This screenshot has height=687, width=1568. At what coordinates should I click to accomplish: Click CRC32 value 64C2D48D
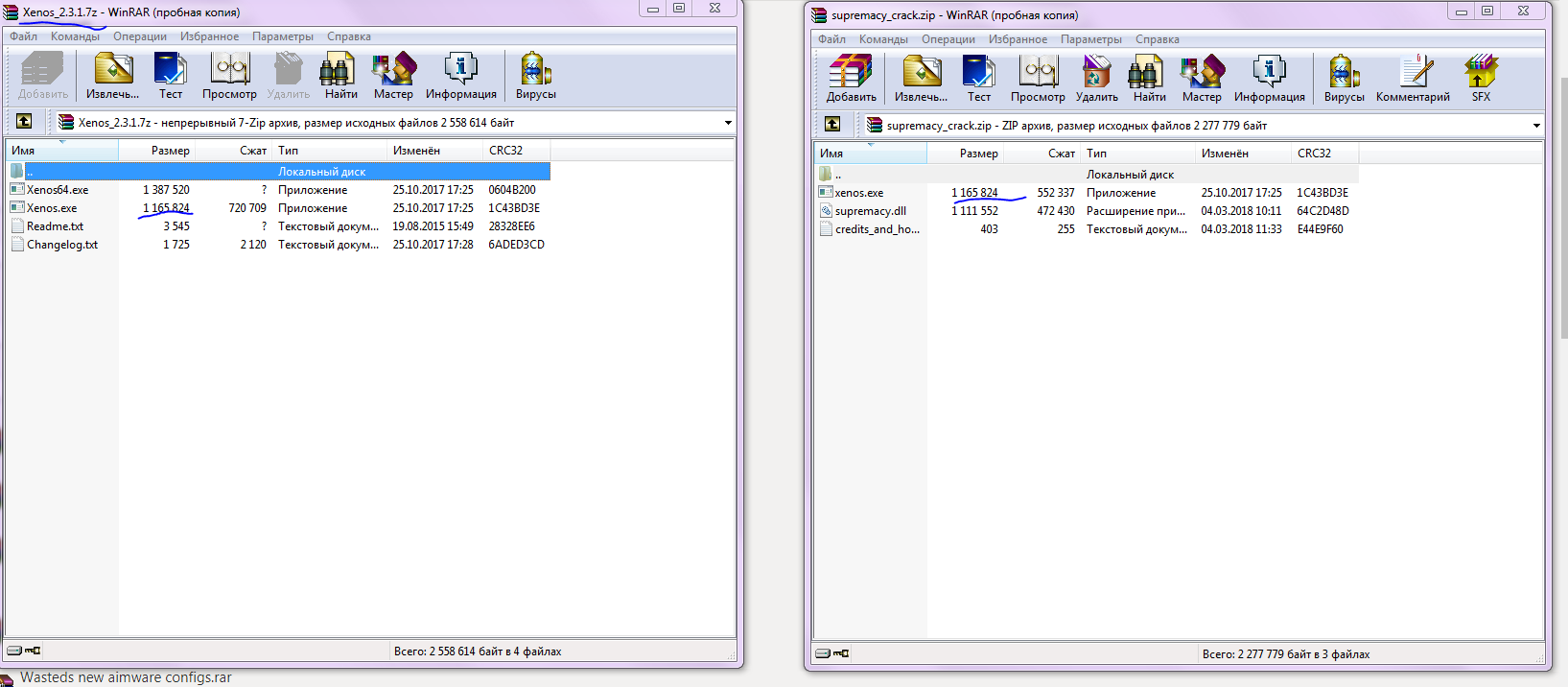tap(1322, 211)
